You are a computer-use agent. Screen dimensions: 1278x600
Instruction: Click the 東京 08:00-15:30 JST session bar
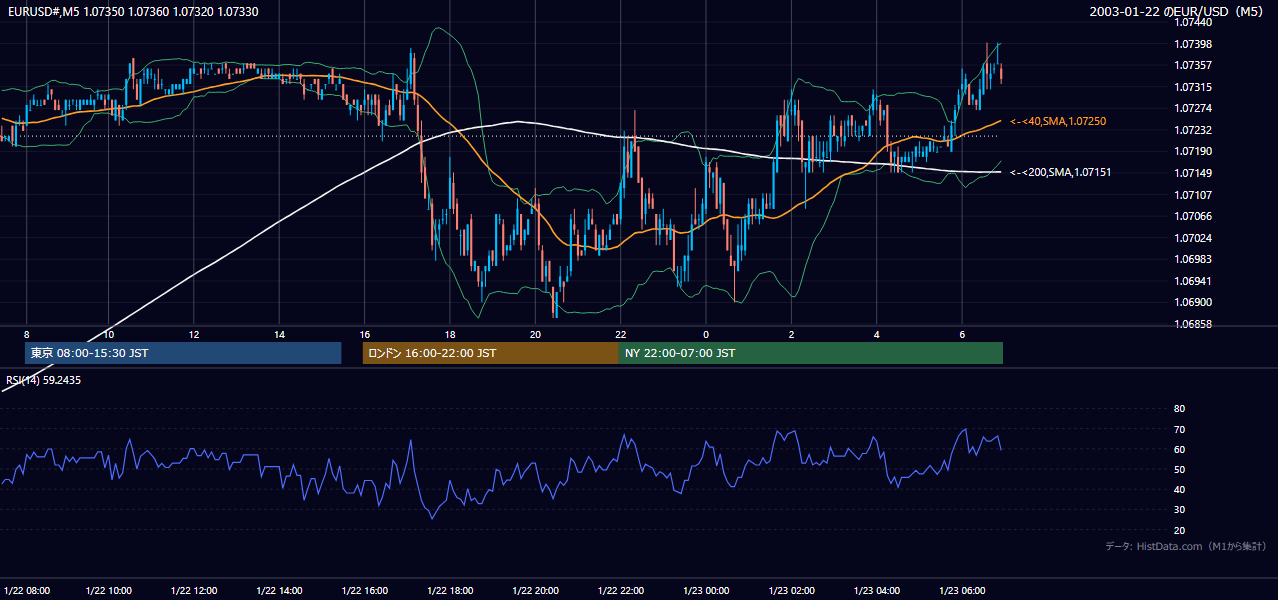pyautogui.click(x=183, y=353)
